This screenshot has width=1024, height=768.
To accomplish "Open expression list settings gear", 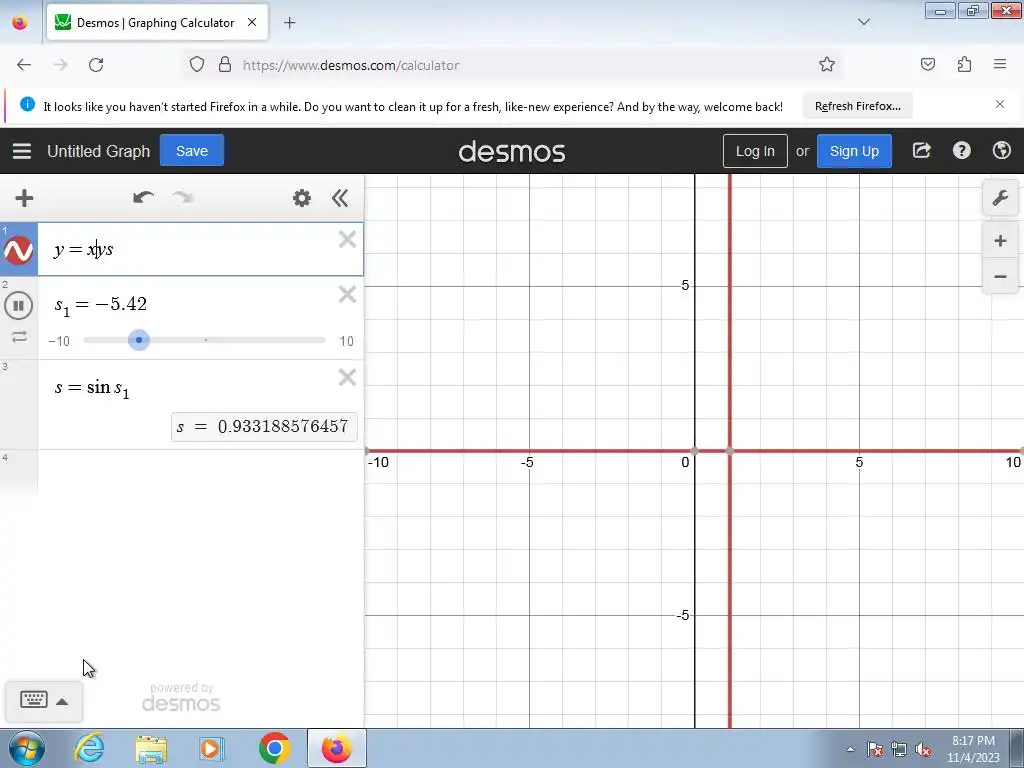I will [x=302, y=198].
